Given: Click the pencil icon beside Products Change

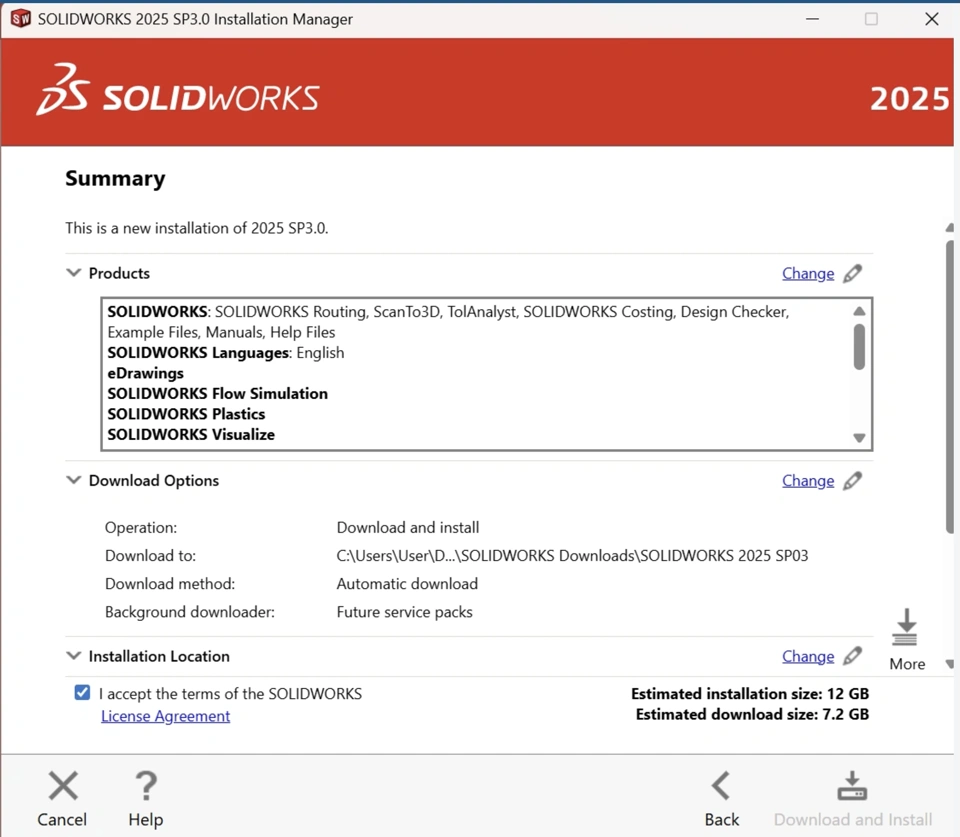Looking at the screenshot, I should [852, 274].
